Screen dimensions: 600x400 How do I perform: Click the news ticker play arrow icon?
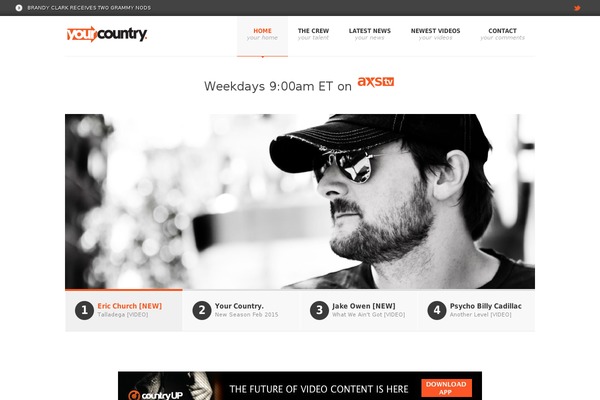[x=19, y=8]
